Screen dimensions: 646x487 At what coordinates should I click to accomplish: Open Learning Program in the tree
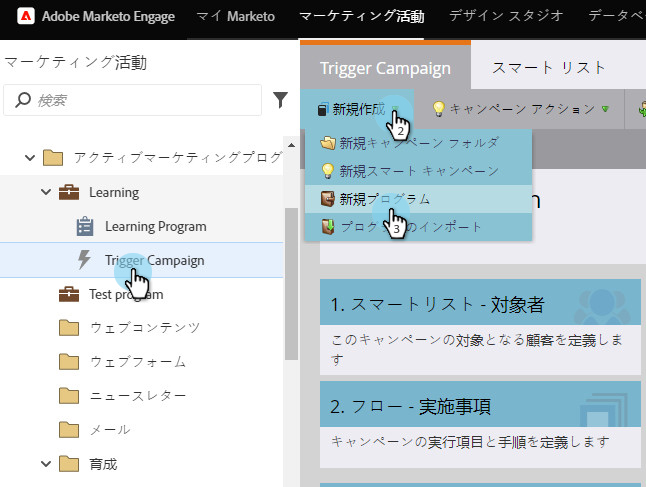click(x=155, y=227)
